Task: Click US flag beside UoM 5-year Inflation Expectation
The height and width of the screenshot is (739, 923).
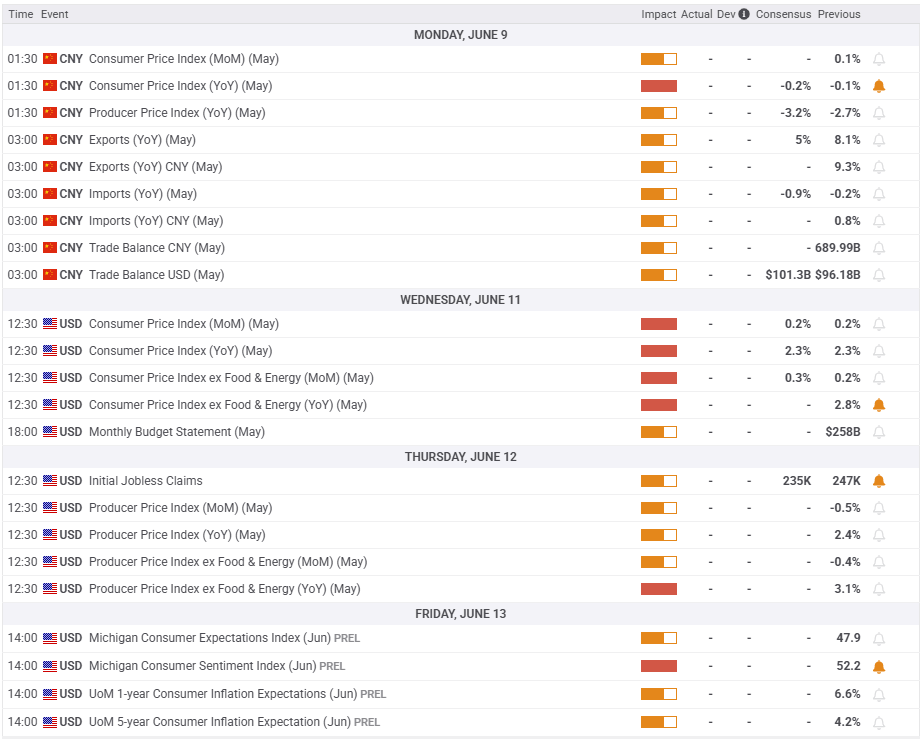Action: pyautogui.click(x=50, y=722)
